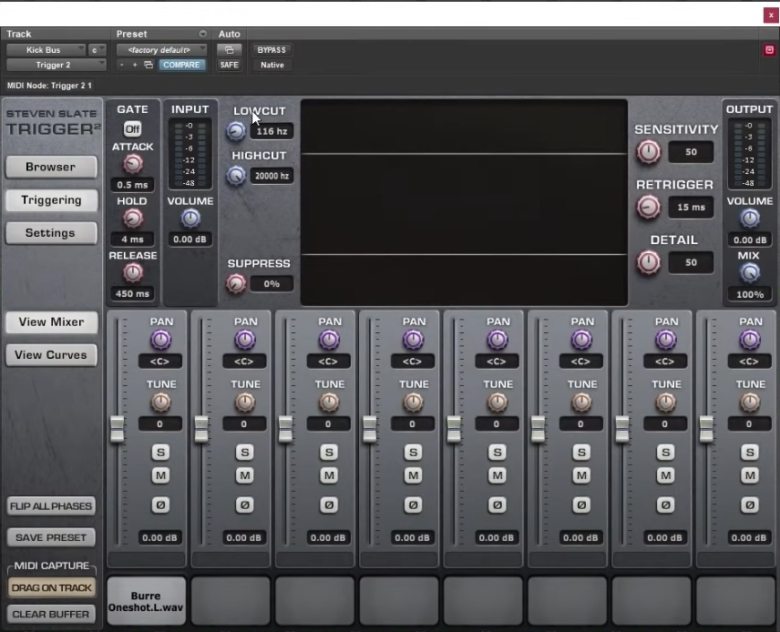This screenshot has height=632, width=780.
Task: Click the Retrigger 15 ms value field
Action: 690,208
